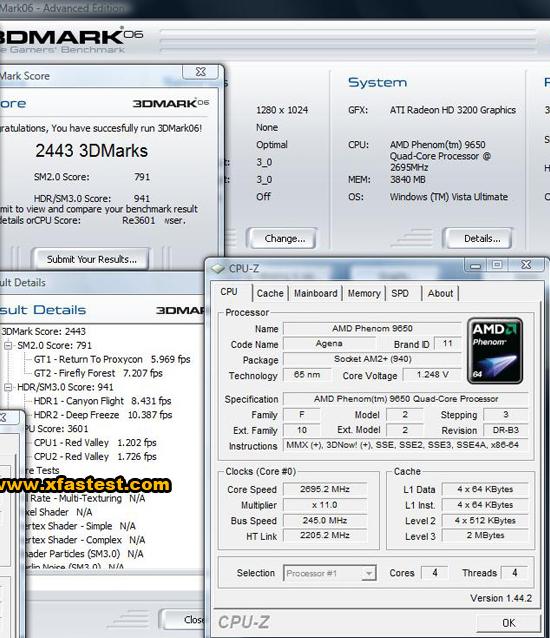Click Submit Your Results... button
Image resolution: width=550 pixels, height=638 pixels.
(92, 260)
